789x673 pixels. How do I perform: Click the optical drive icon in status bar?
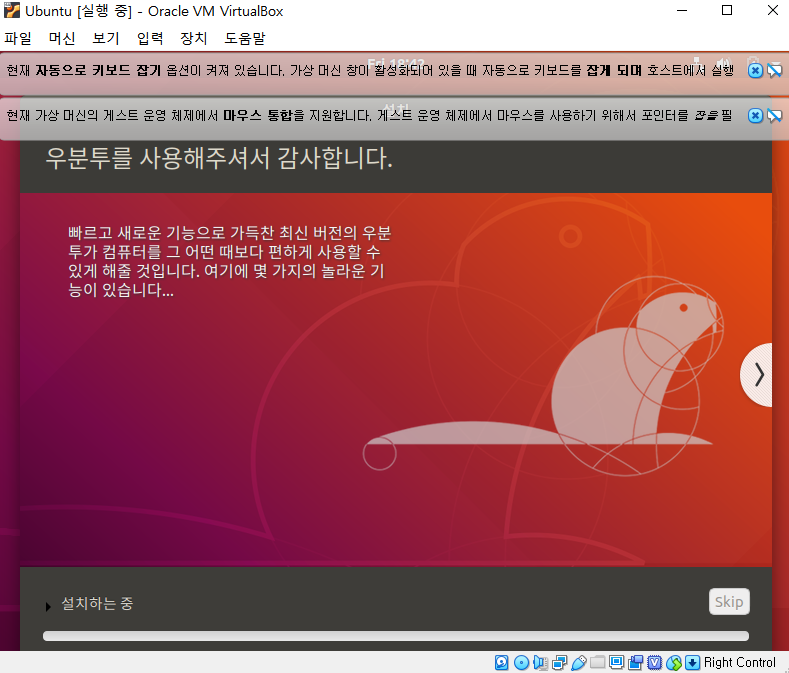(521, 662)
